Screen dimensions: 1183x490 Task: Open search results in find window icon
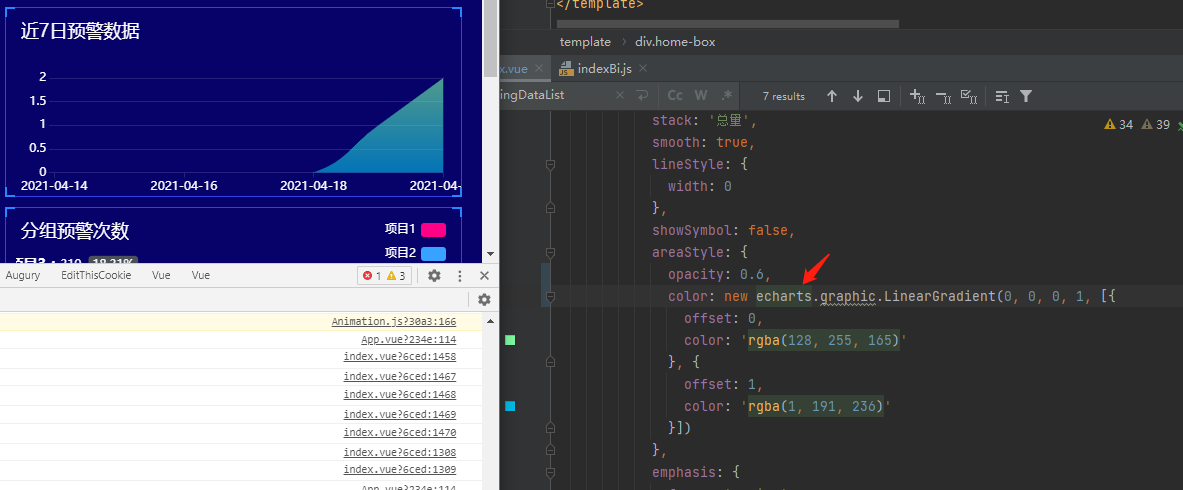883,96
